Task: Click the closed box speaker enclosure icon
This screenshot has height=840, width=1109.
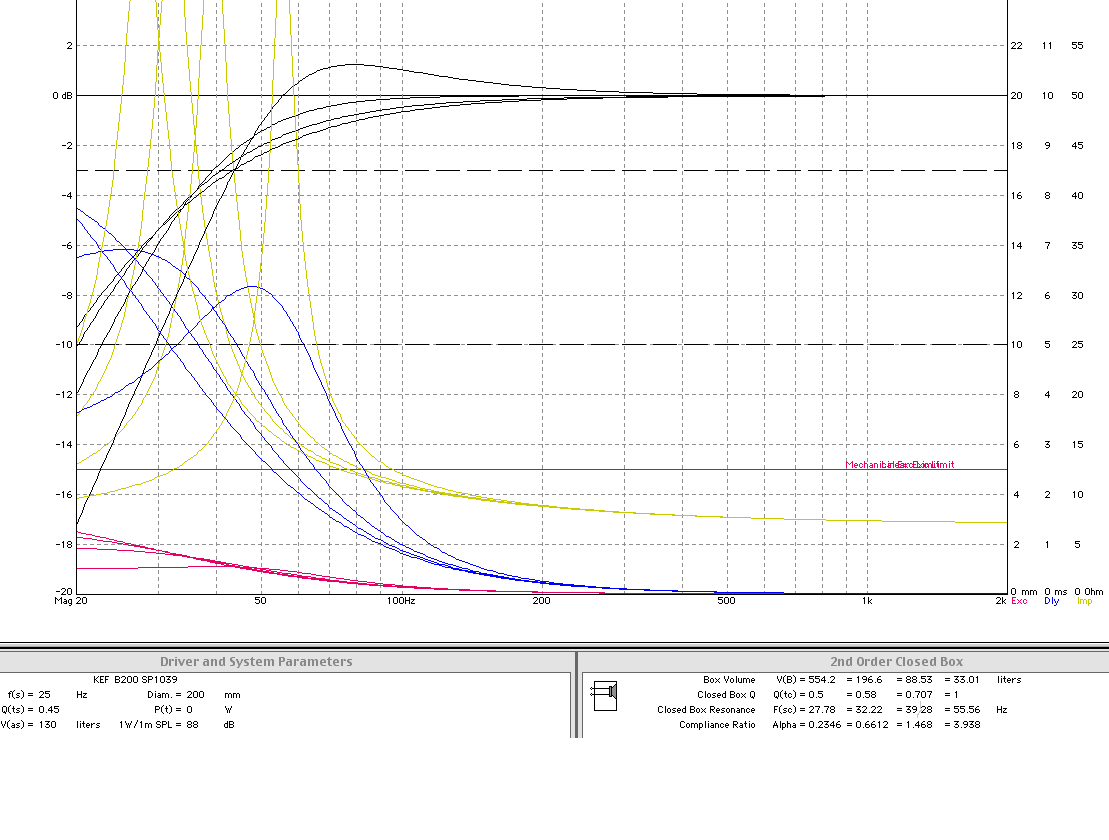Action: [605, 696]
